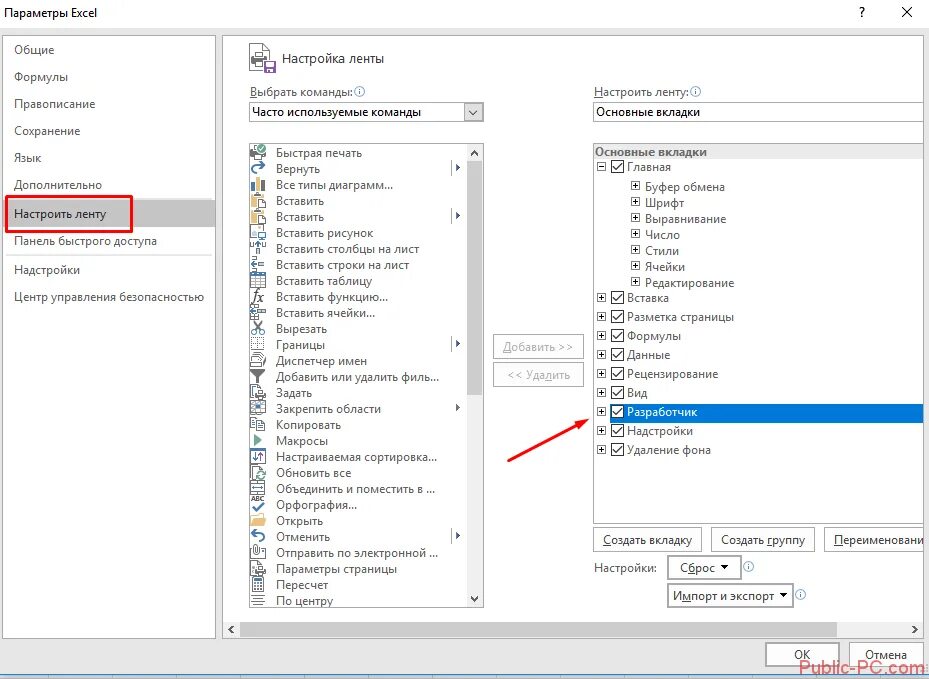Expand the Редактирование group
Screen dimensions: 929x679
coord(635,282)
